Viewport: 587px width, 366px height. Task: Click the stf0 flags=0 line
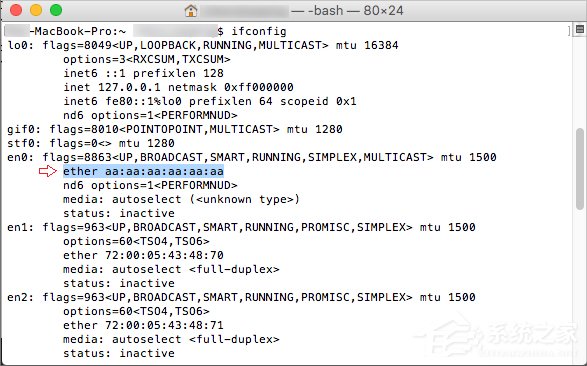tap(91, 143)
